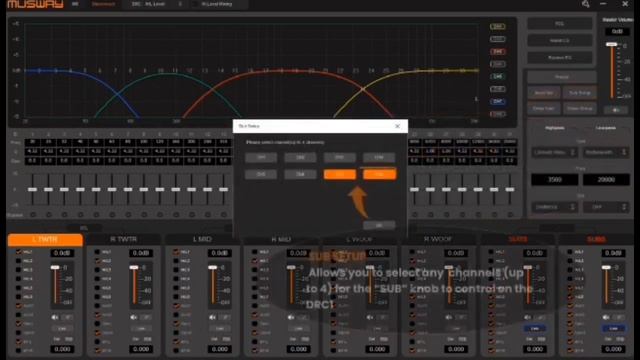
Task: Click the EQ band 1 fader handle
Action: click(33, 189)
